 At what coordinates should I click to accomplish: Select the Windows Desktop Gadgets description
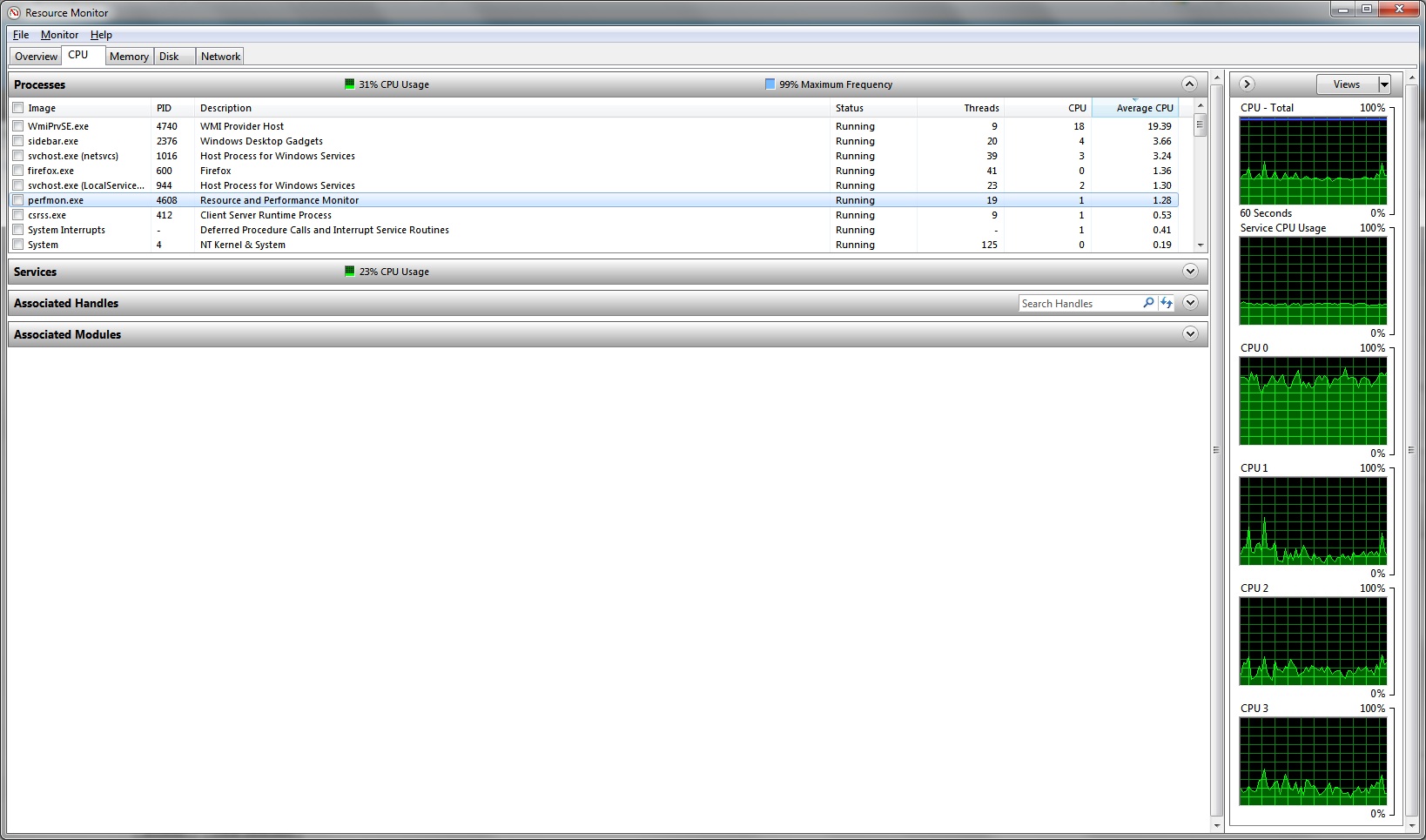pos(261,141)
